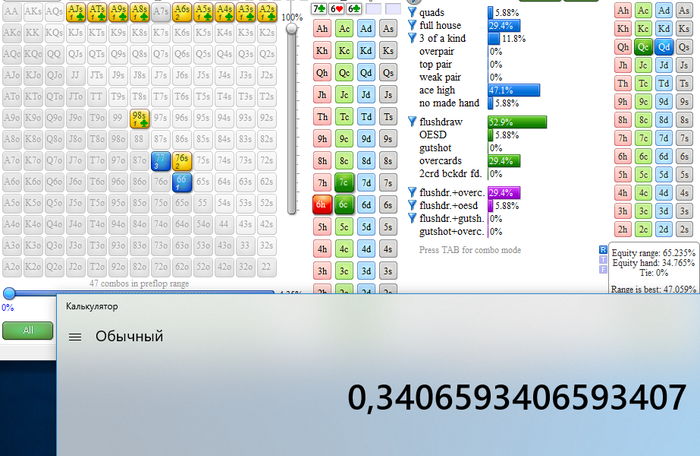700x456 pixels.
Task: Pick Jd in the far-right card grid
Action: point(664,65)
